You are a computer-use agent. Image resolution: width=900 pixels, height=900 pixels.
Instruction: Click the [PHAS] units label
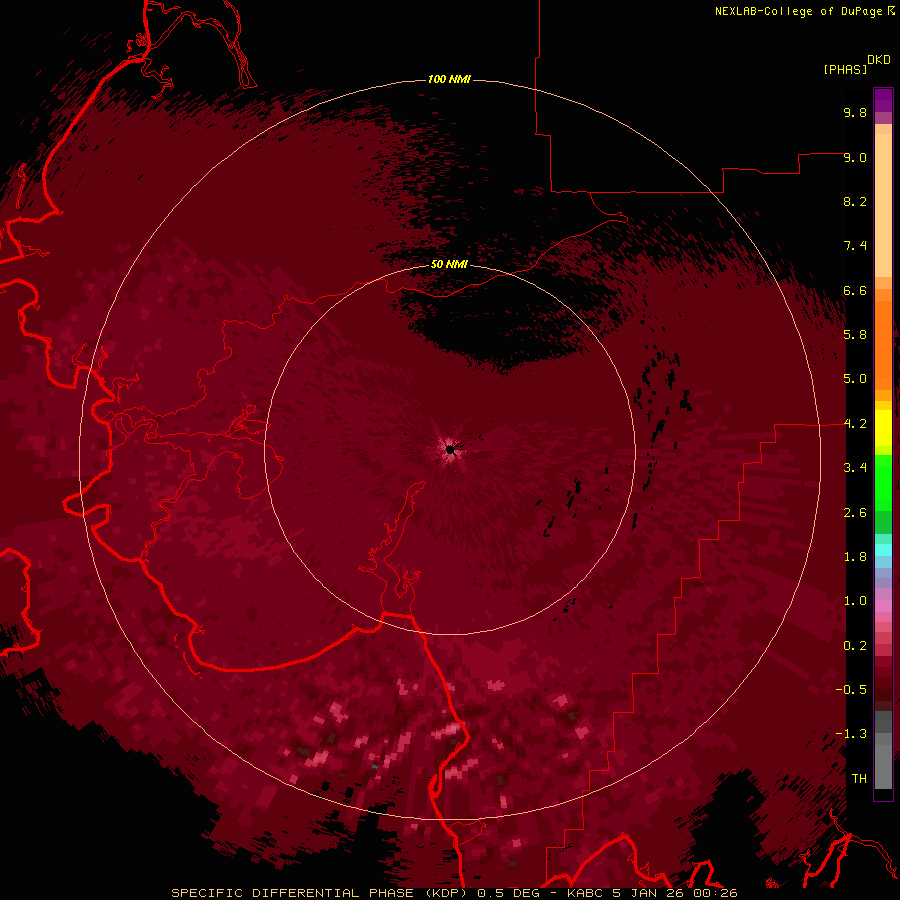pyautogui.click(x=845, y=70)
